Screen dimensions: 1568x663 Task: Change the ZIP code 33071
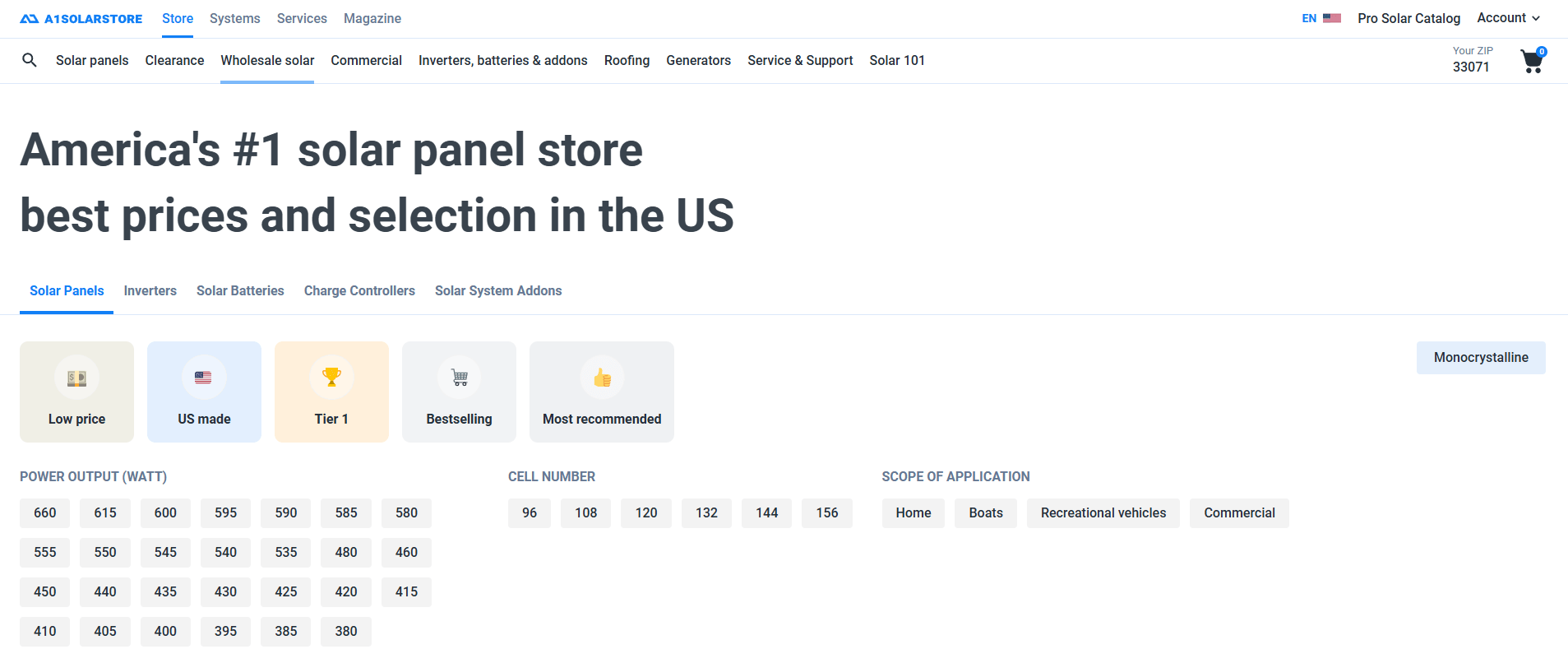1471,67
